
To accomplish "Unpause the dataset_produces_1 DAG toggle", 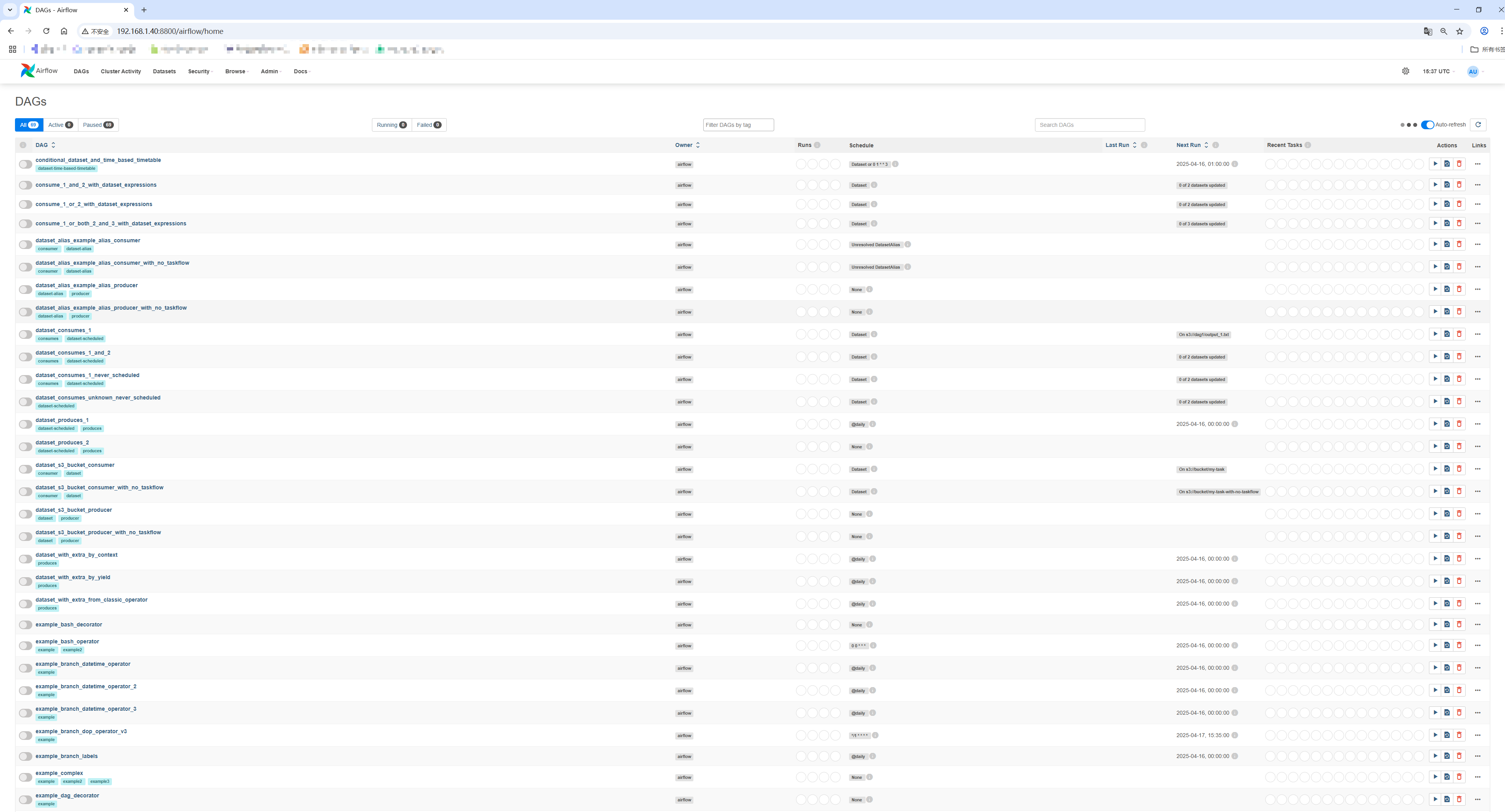I will tap(25, 424).
